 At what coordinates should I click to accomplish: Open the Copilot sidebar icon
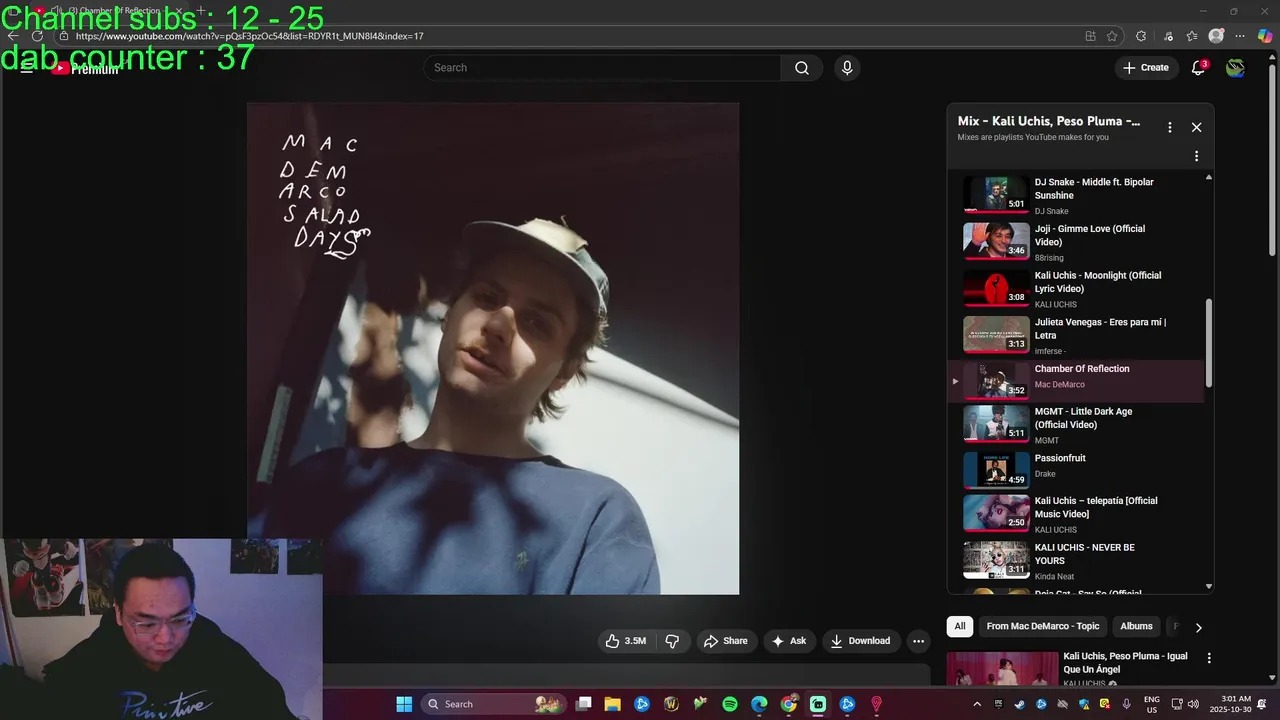coord(1265,36)
